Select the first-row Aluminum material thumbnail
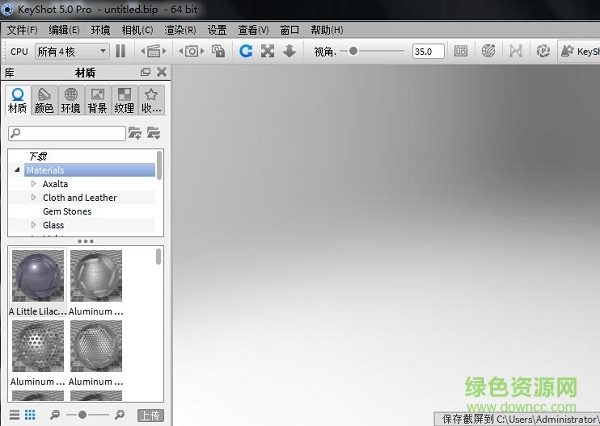Viewport: 600px width, 426px height. click(x=96, y=276)
